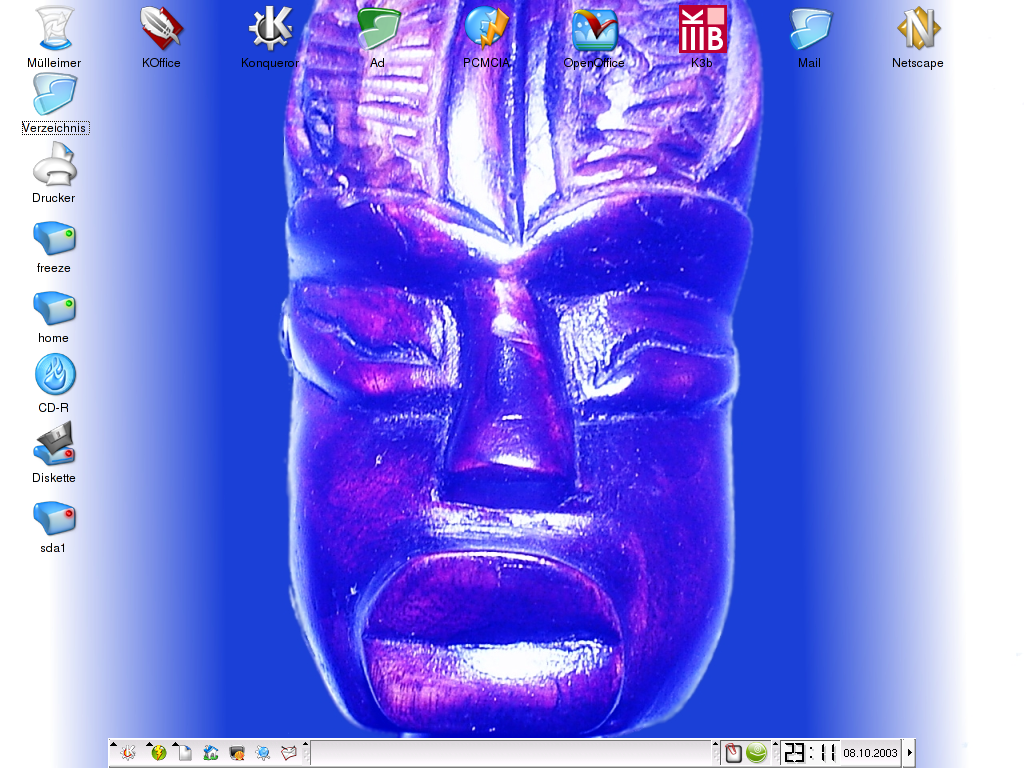1024x768 pixels.
Task: Open the sda1 drive icon
Action: [54, 518]
